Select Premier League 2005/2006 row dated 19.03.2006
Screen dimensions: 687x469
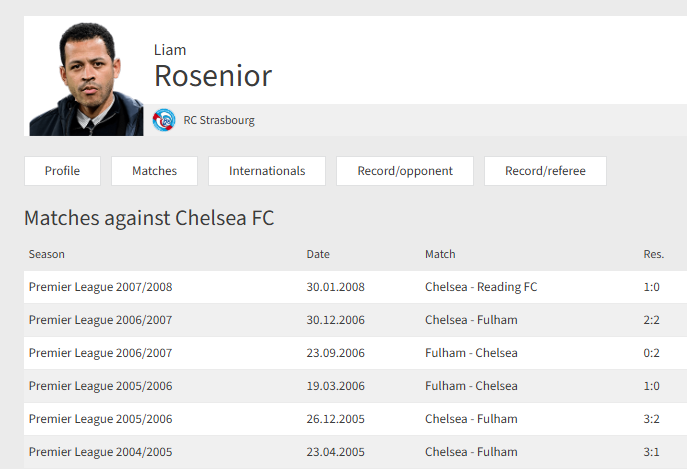tap(355, 386)
